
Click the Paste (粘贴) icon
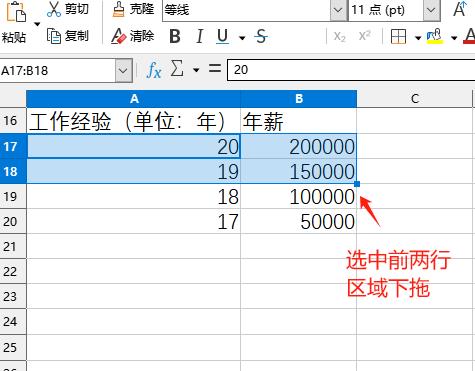click(16, 11)
